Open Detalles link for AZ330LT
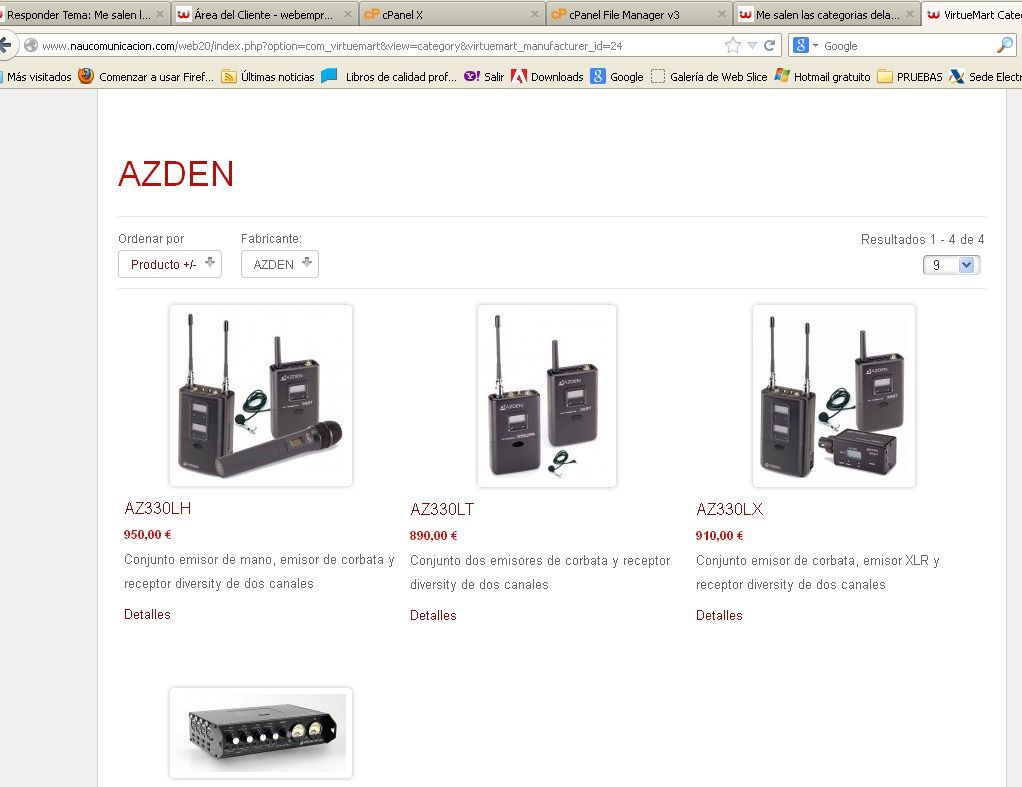The image size is (1022, 787). (433, 616)
